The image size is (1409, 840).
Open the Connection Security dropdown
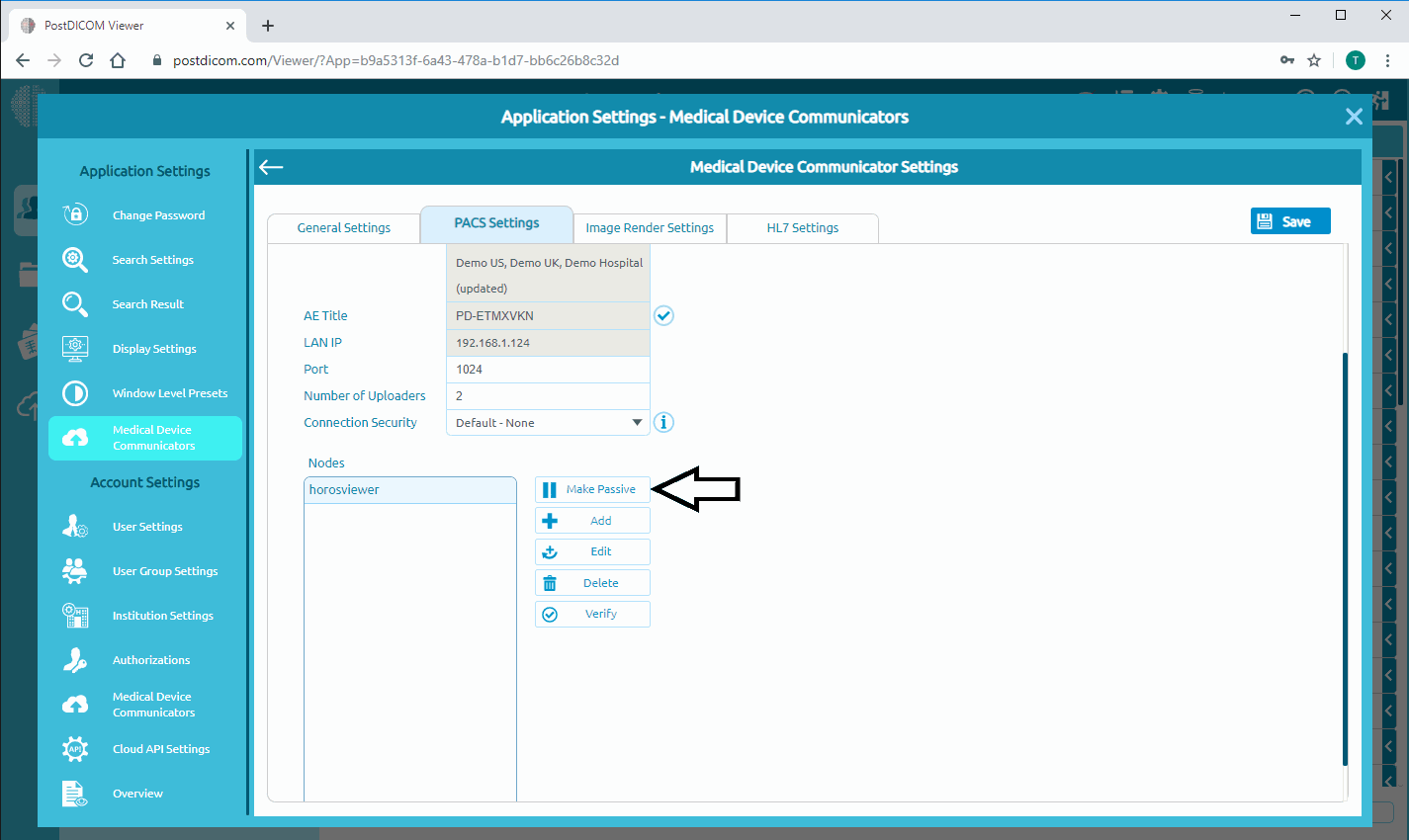[548, 422]
